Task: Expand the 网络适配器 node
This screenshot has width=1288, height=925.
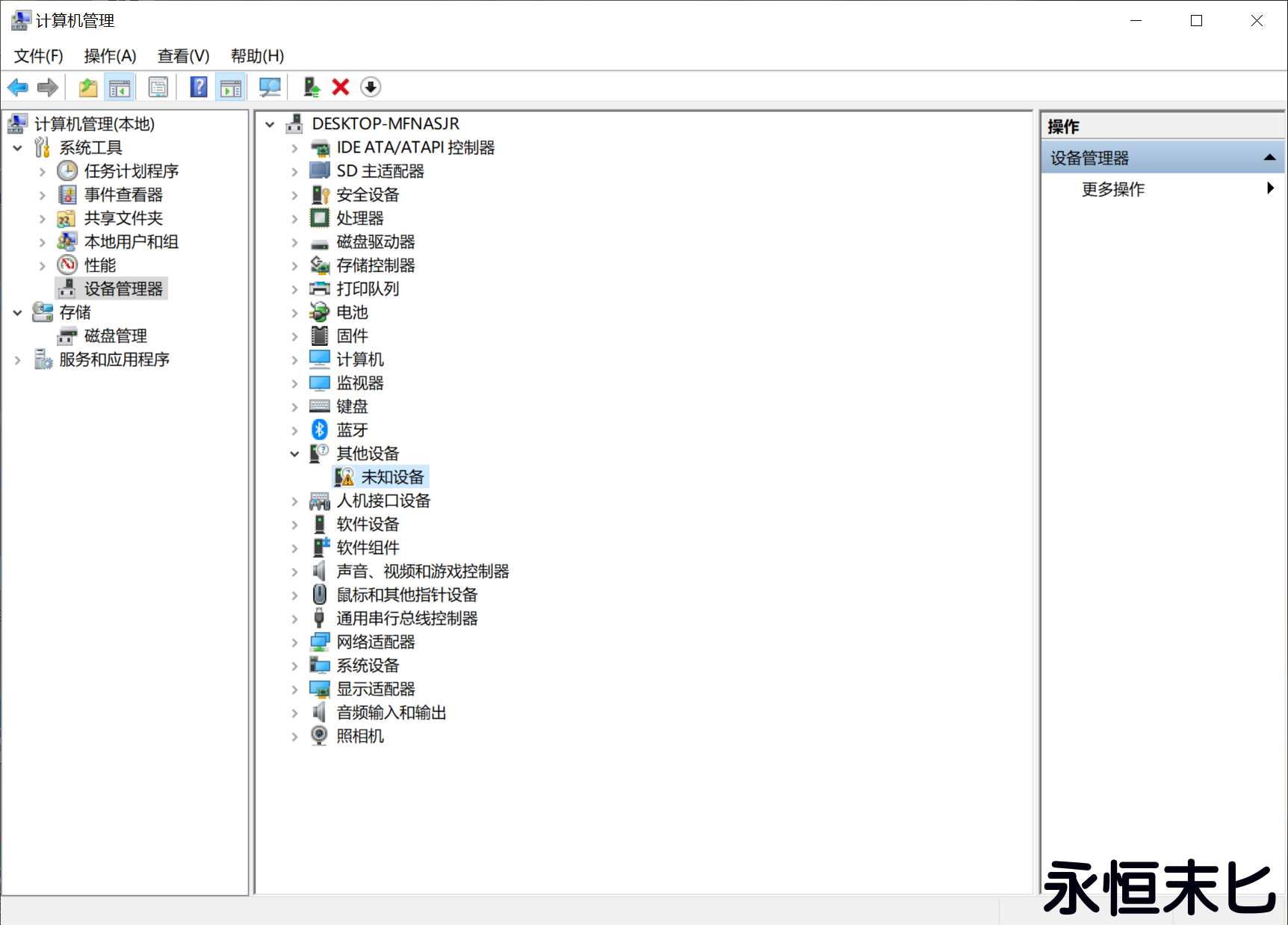Action: coord(293,641)
